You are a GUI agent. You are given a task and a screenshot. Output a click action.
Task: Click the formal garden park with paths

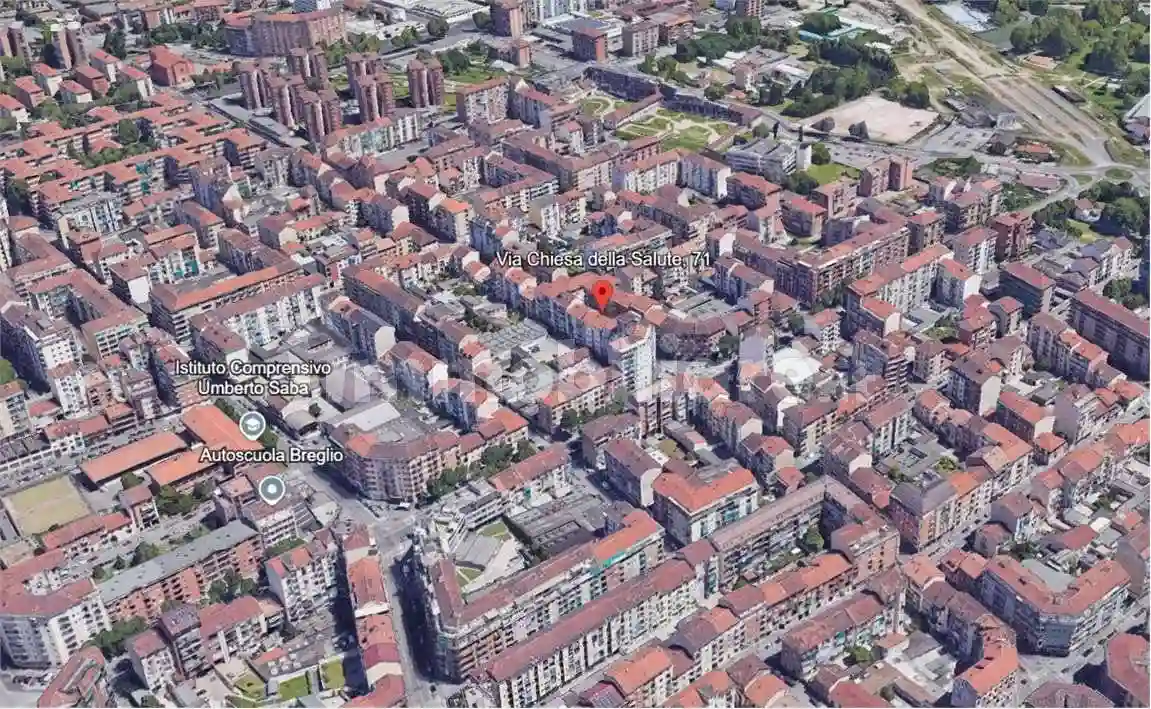[x=665, y=128]
